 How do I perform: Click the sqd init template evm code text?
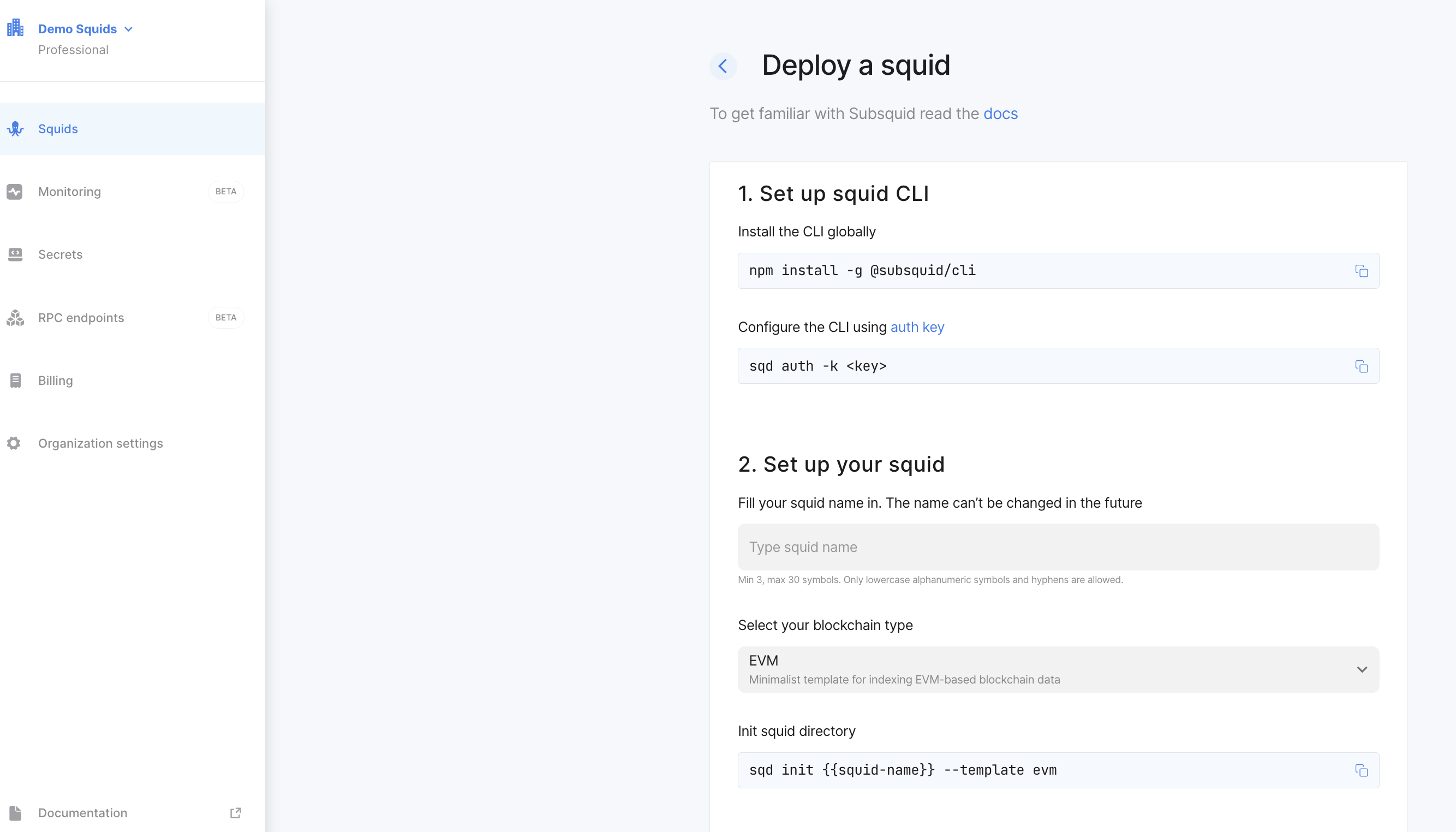point(903,770)
